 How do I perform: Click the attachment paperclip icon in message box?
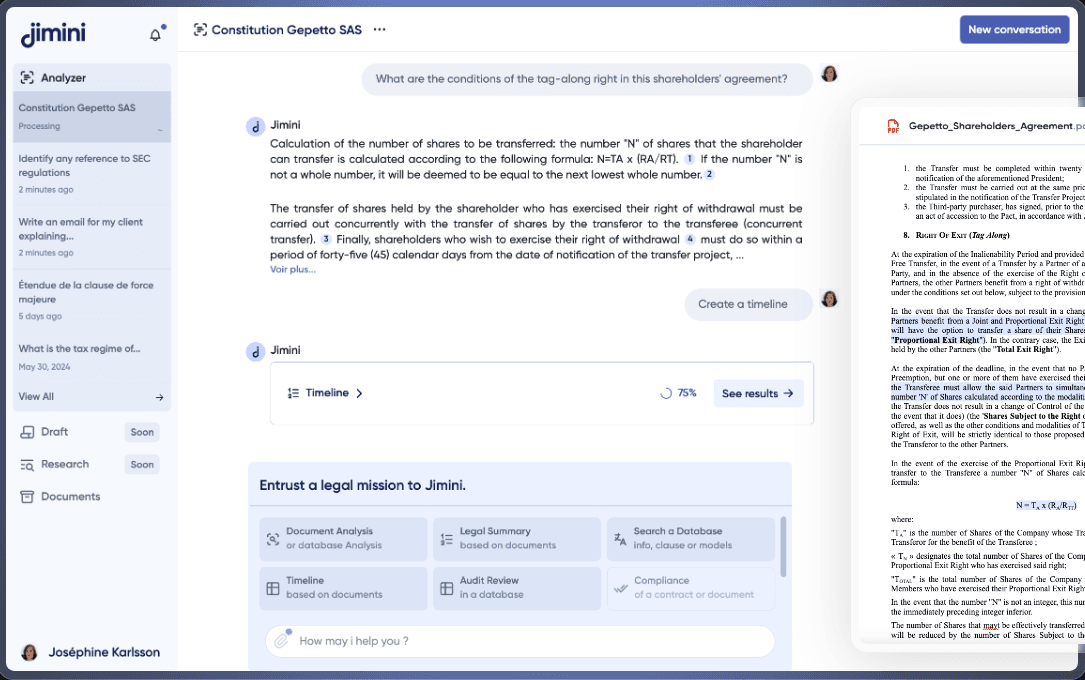(282, 640)
